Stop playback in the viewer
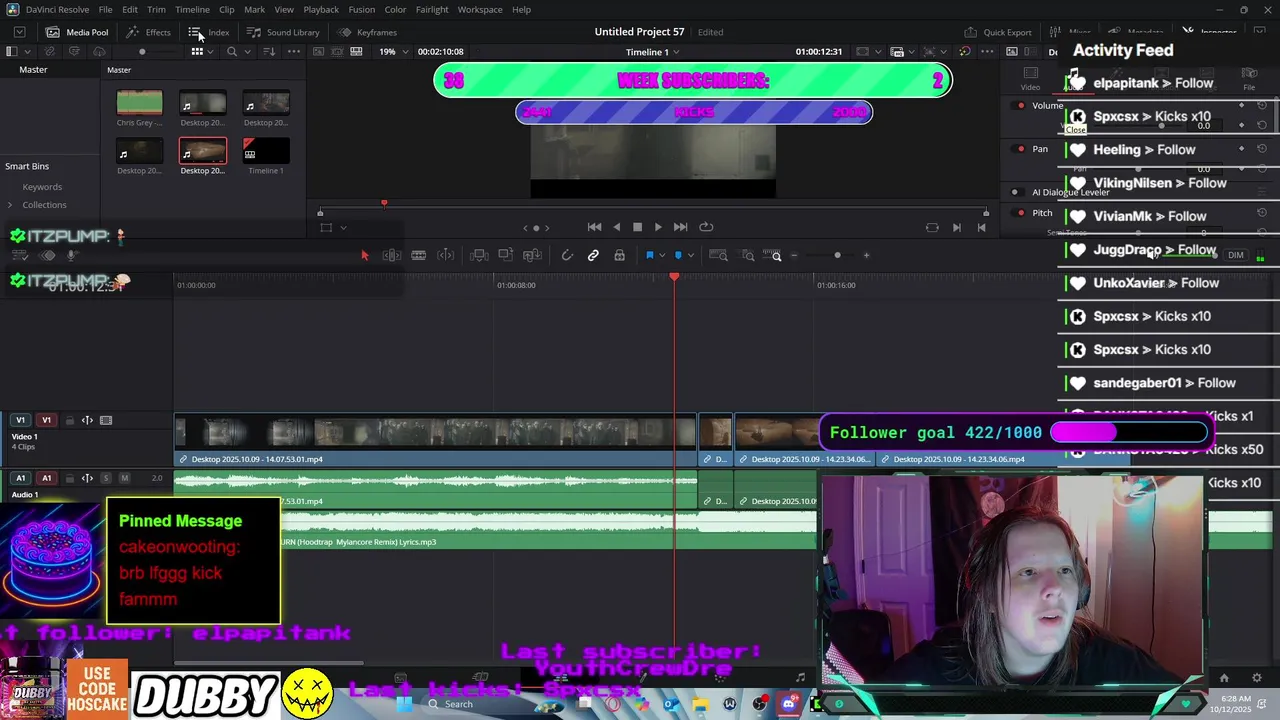 pos(637,227)
